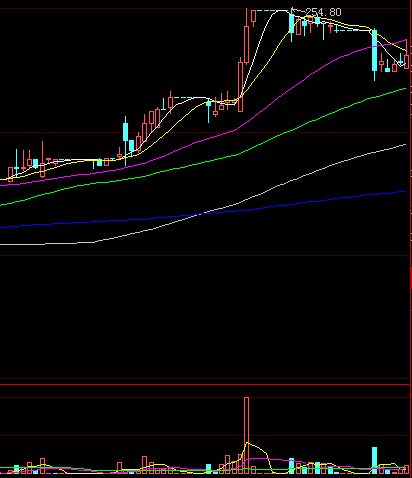
Task: Select the tallest red volume bar
Action: point(246,435)
